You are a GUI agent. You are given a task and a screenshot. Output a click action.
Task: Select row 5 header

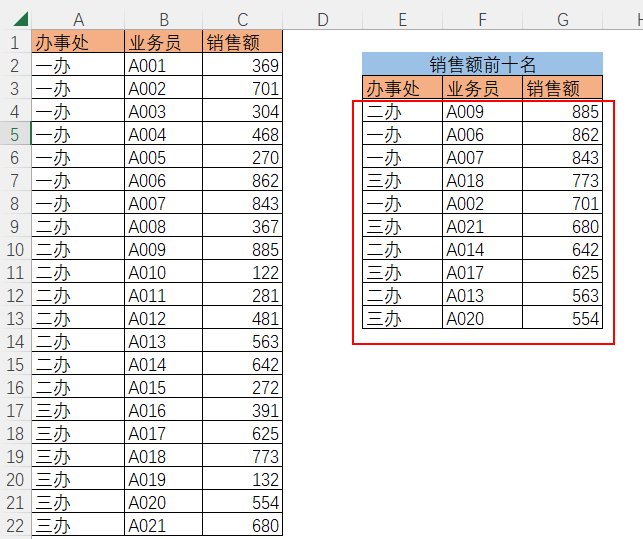(15, 134)
